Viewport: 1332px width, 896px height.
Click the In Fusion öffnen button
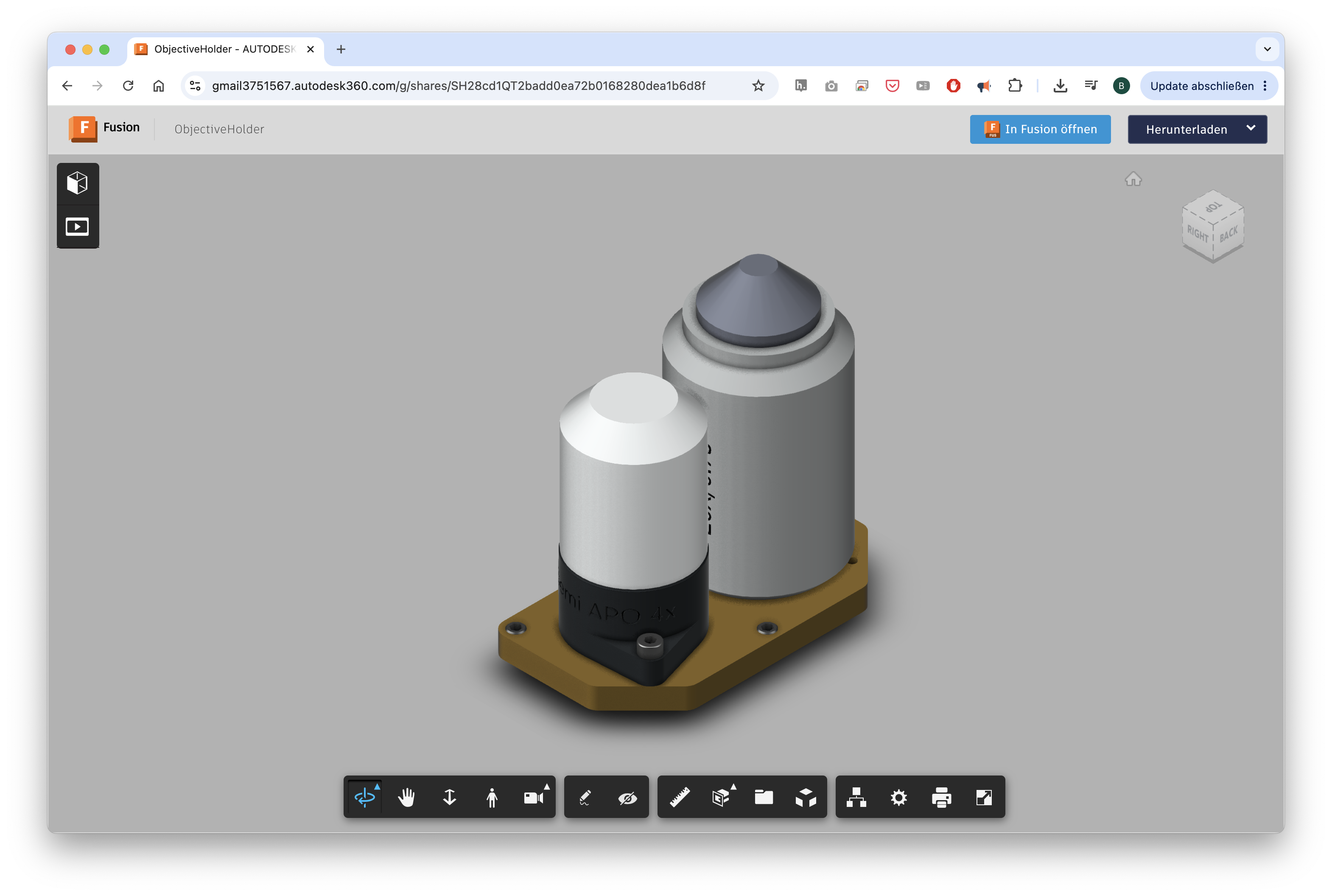coord(1040,129)
